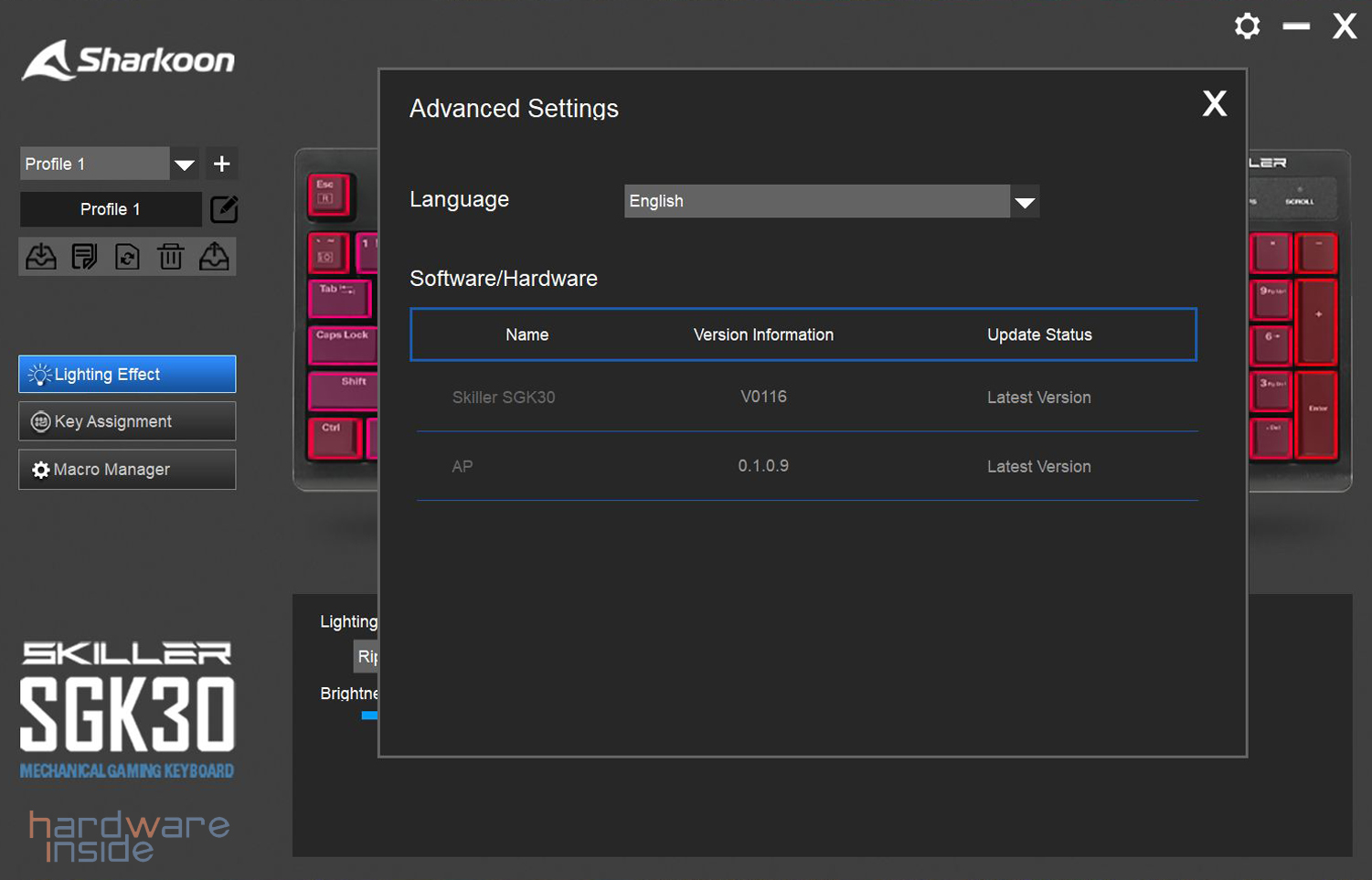
Task: Open settings via the gear icon
Action: tap(1247, 26)
